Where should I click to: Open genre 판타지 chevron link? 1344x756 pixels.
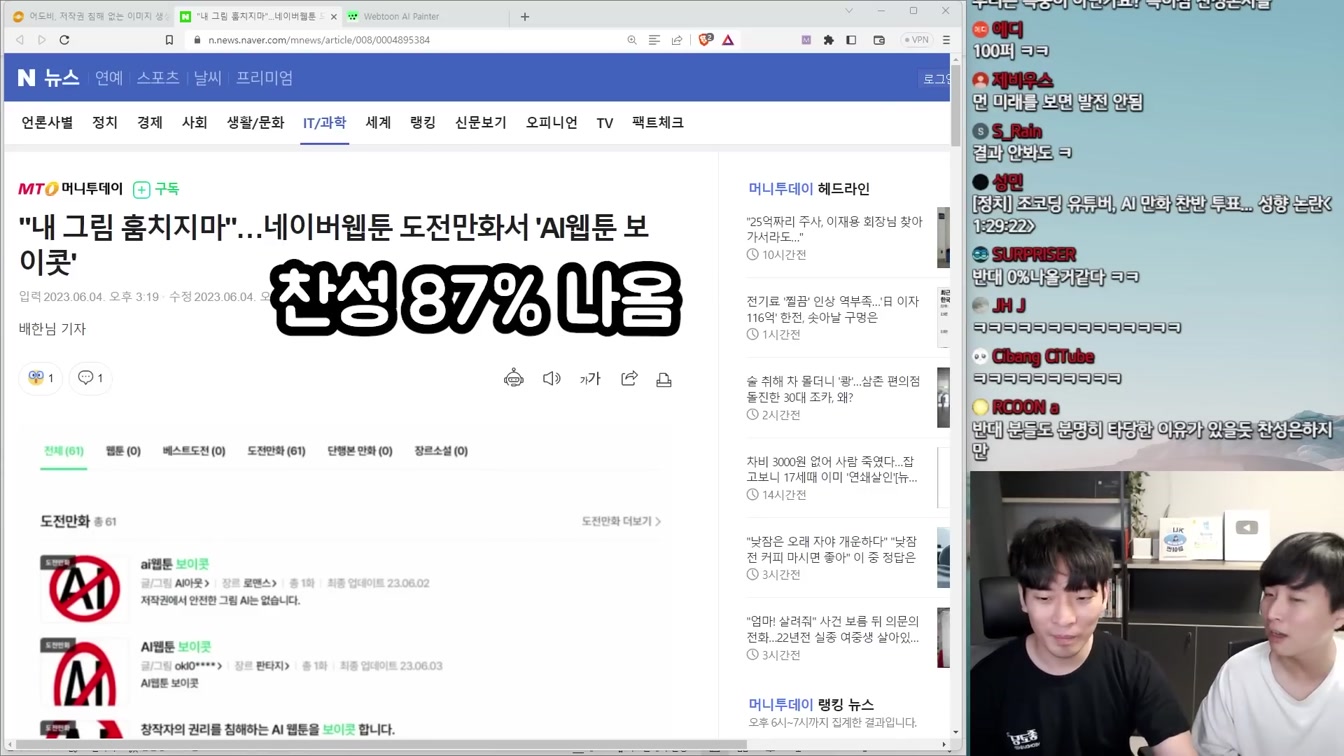click(273, 666)
